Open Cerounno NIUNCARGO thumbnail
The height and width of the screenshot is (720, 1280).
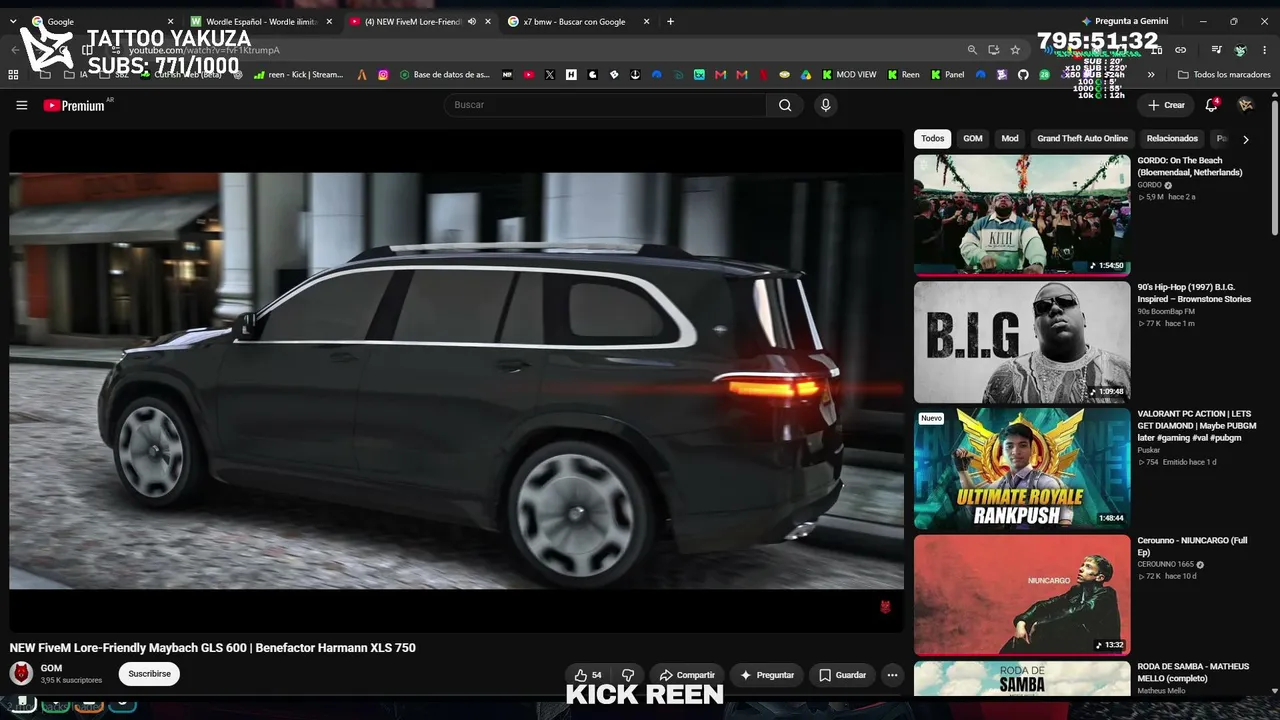pos(1022,595)
